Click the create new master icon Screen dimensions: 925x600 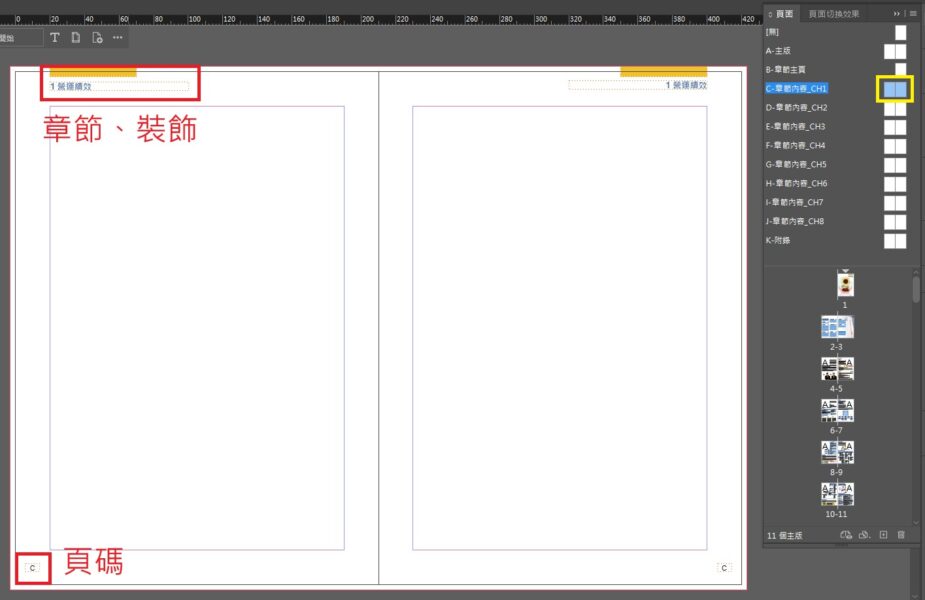(864, 536)
